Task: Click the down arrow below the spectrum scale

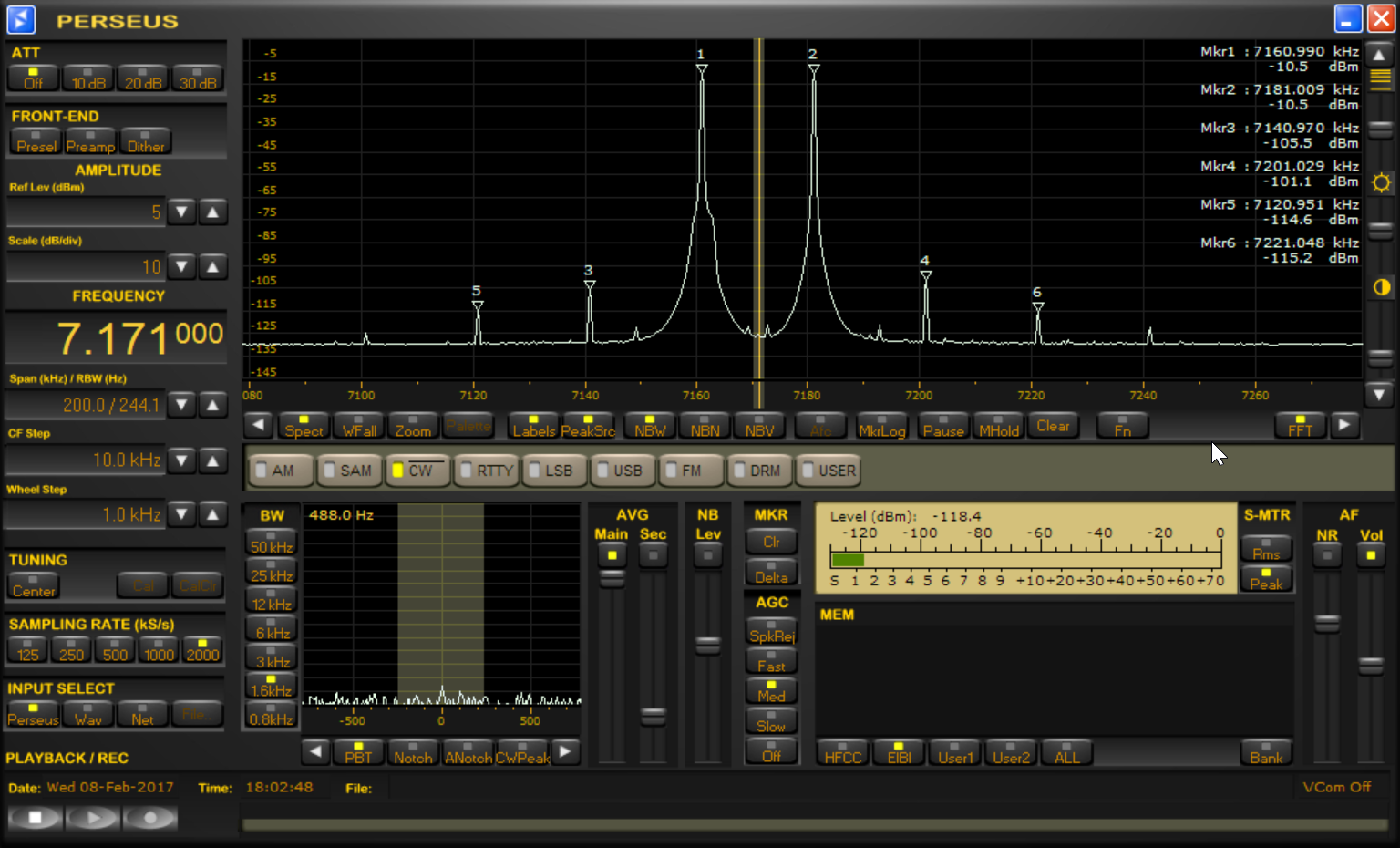Action: (1380, 395)
